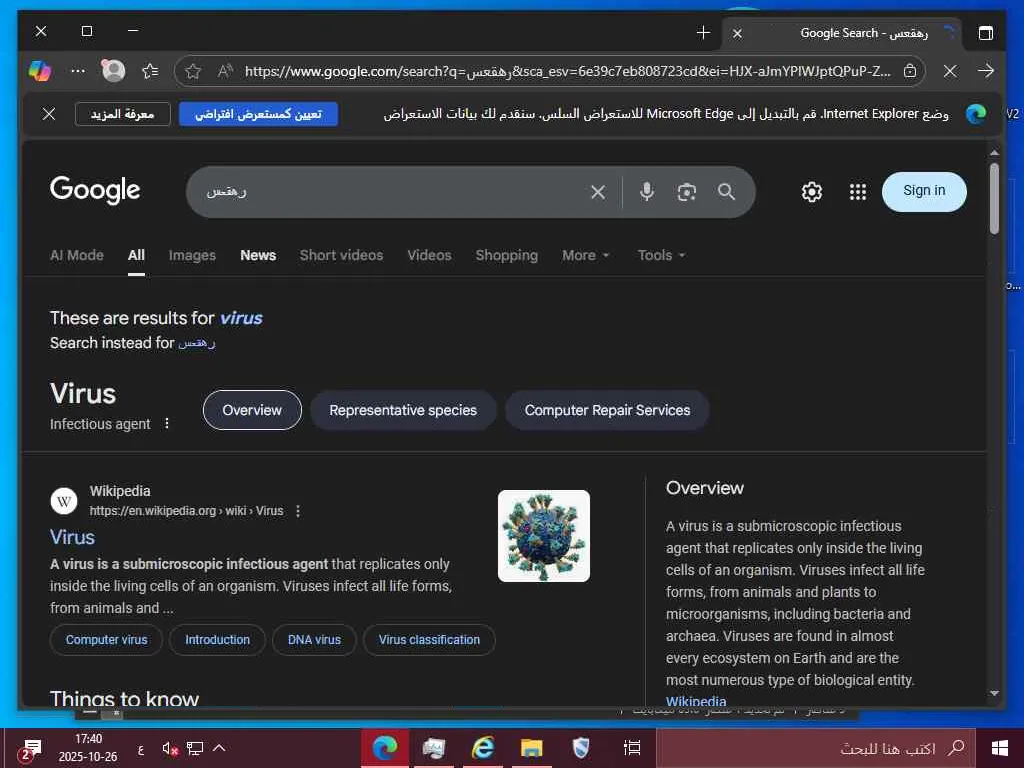The image size is (1024, 768).
Task: Open the Computer virus sitelink
Action: pyautogui.click(x=106, y=640)
